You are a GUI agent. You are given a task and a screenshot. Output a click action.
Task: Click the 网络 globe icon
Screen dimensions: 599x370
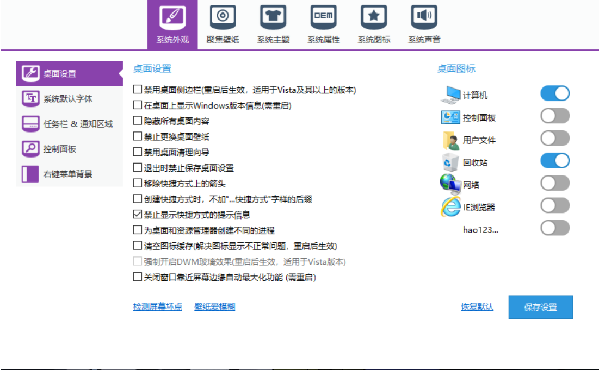tap(450, 184)
